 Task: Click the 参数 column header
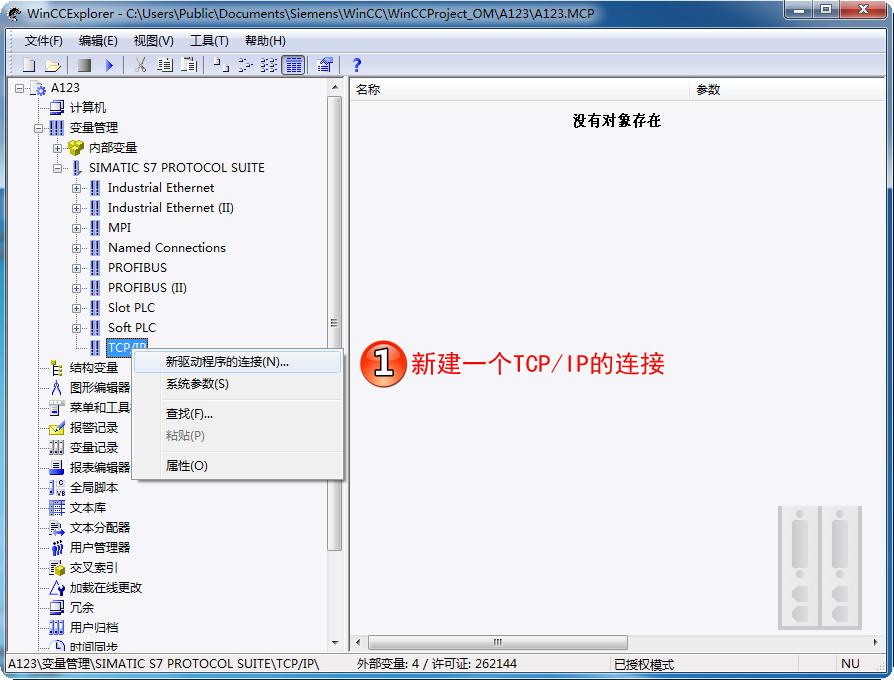pos(787,89)
